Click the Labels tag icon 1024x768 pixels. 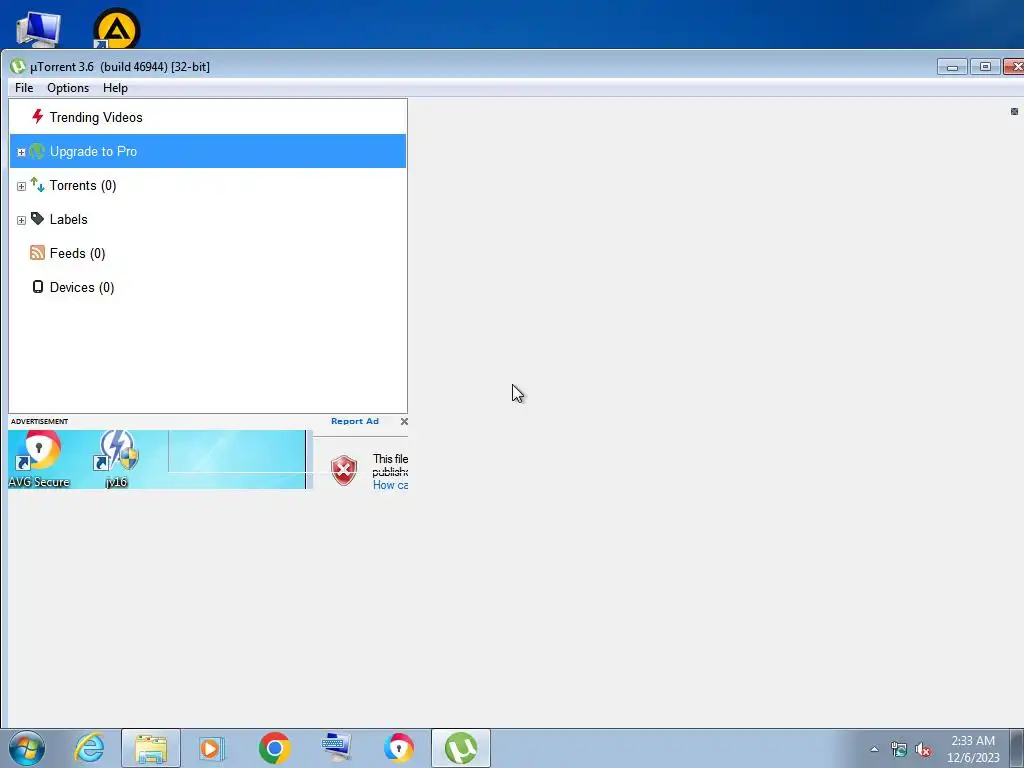37,219
